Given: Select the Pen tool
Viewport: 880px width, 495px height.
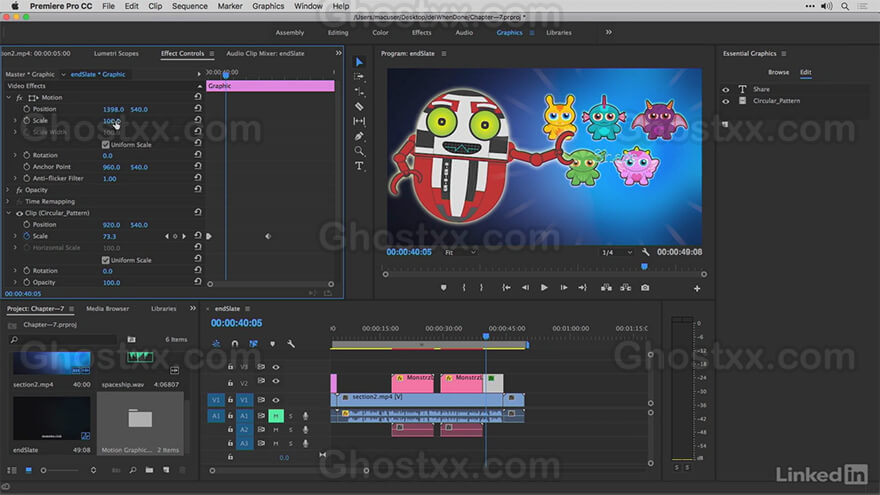Looking at the screenshot, I should (359, 136).
